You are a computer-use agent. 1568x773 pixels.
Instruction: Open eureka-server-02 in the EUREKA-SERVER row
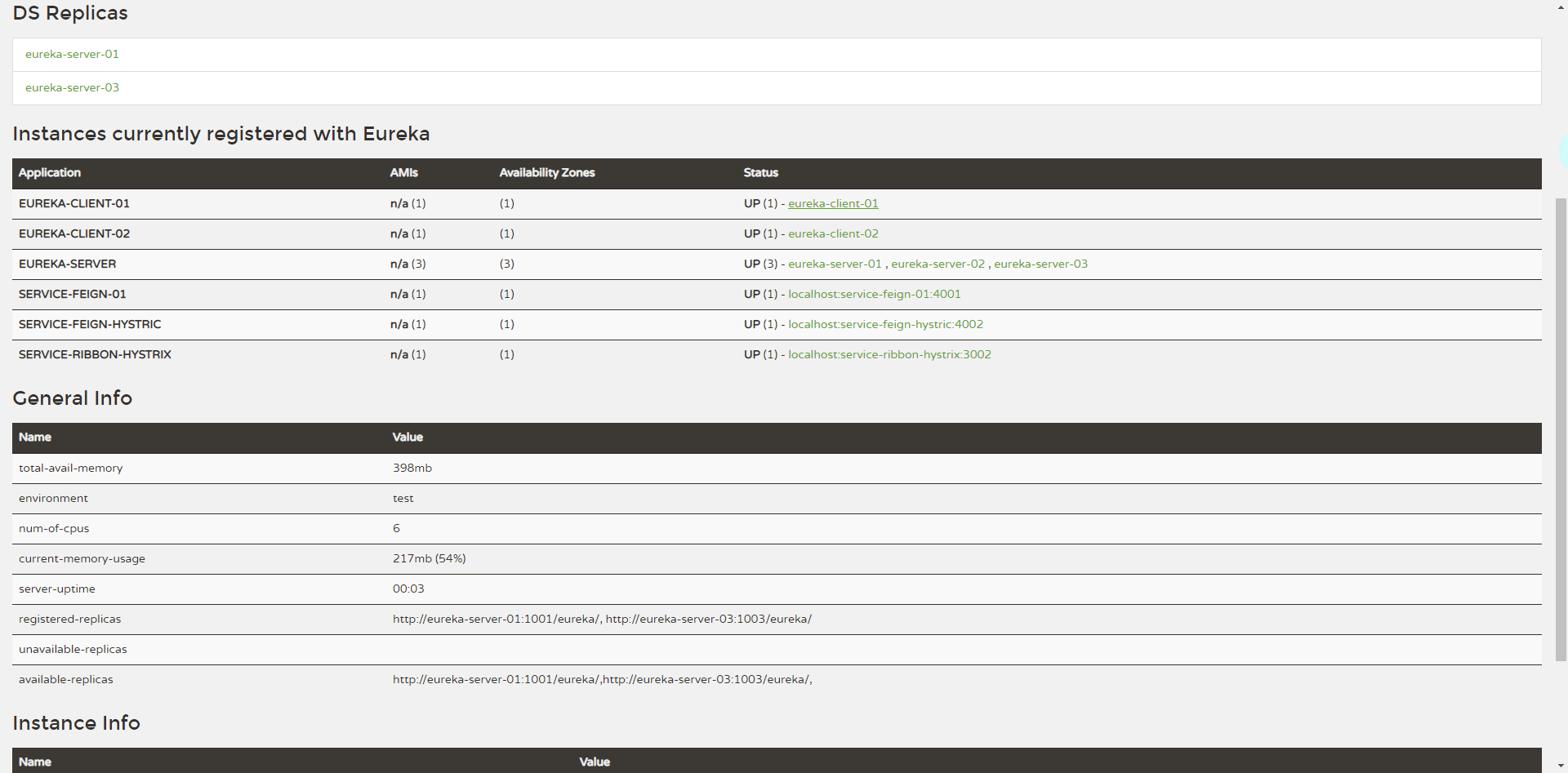click(x=938, y=264)
